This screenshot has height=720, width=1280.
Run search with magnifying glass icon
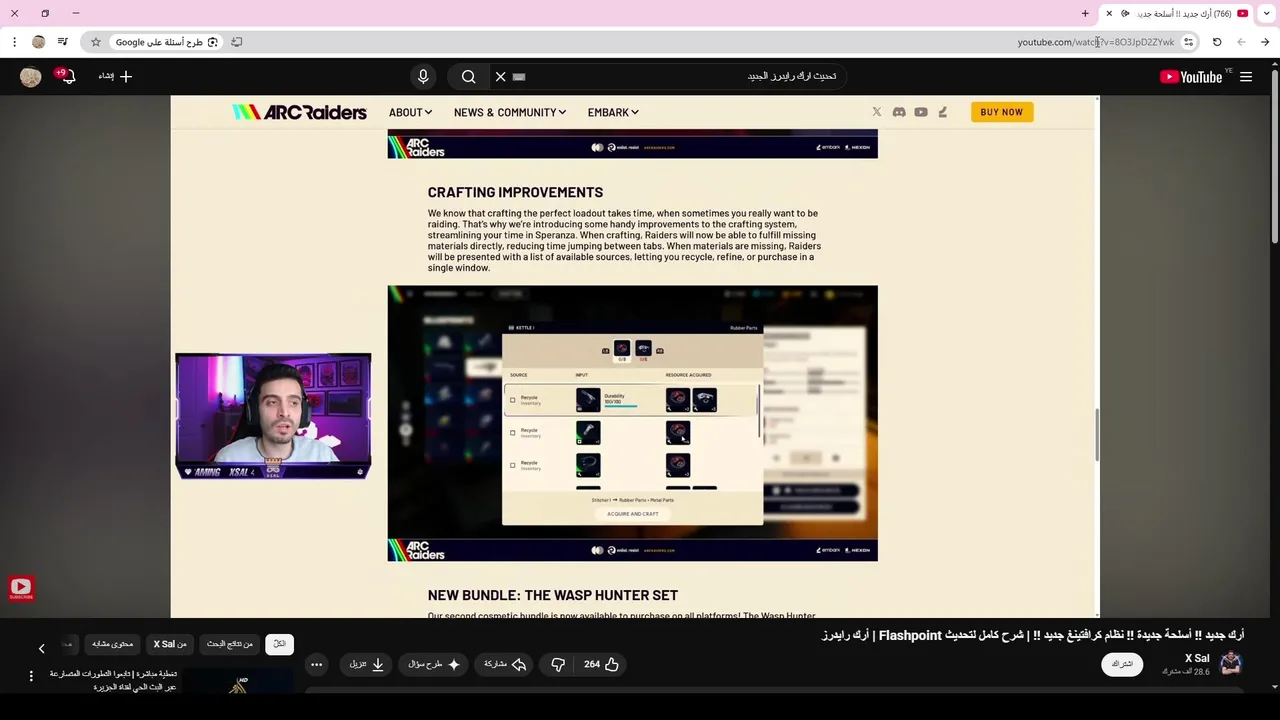[x=468, y=77]
